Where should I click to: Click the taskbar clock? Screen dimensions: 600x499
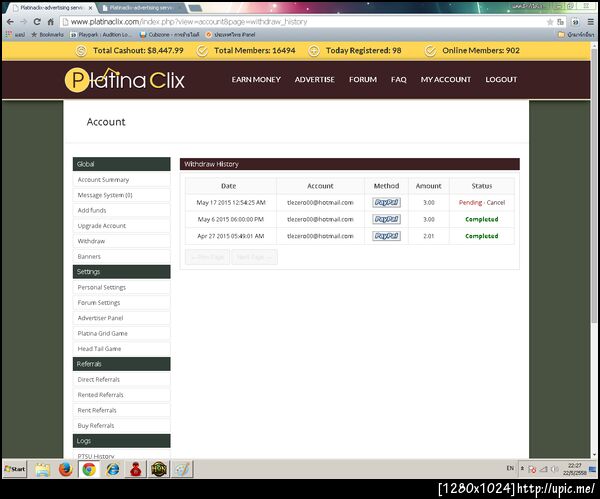[x=574, y=469]
